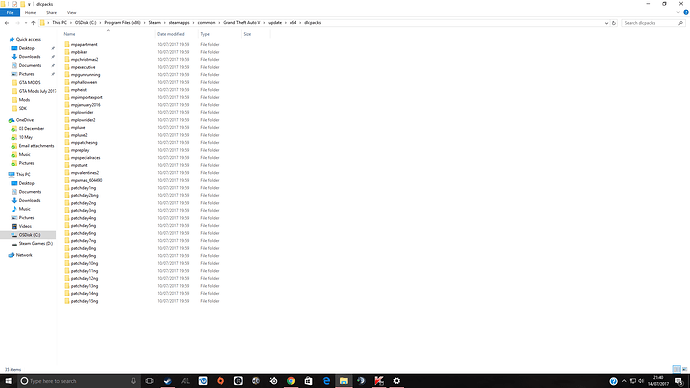Go up one folder level
690x388 pixels.
33,23
